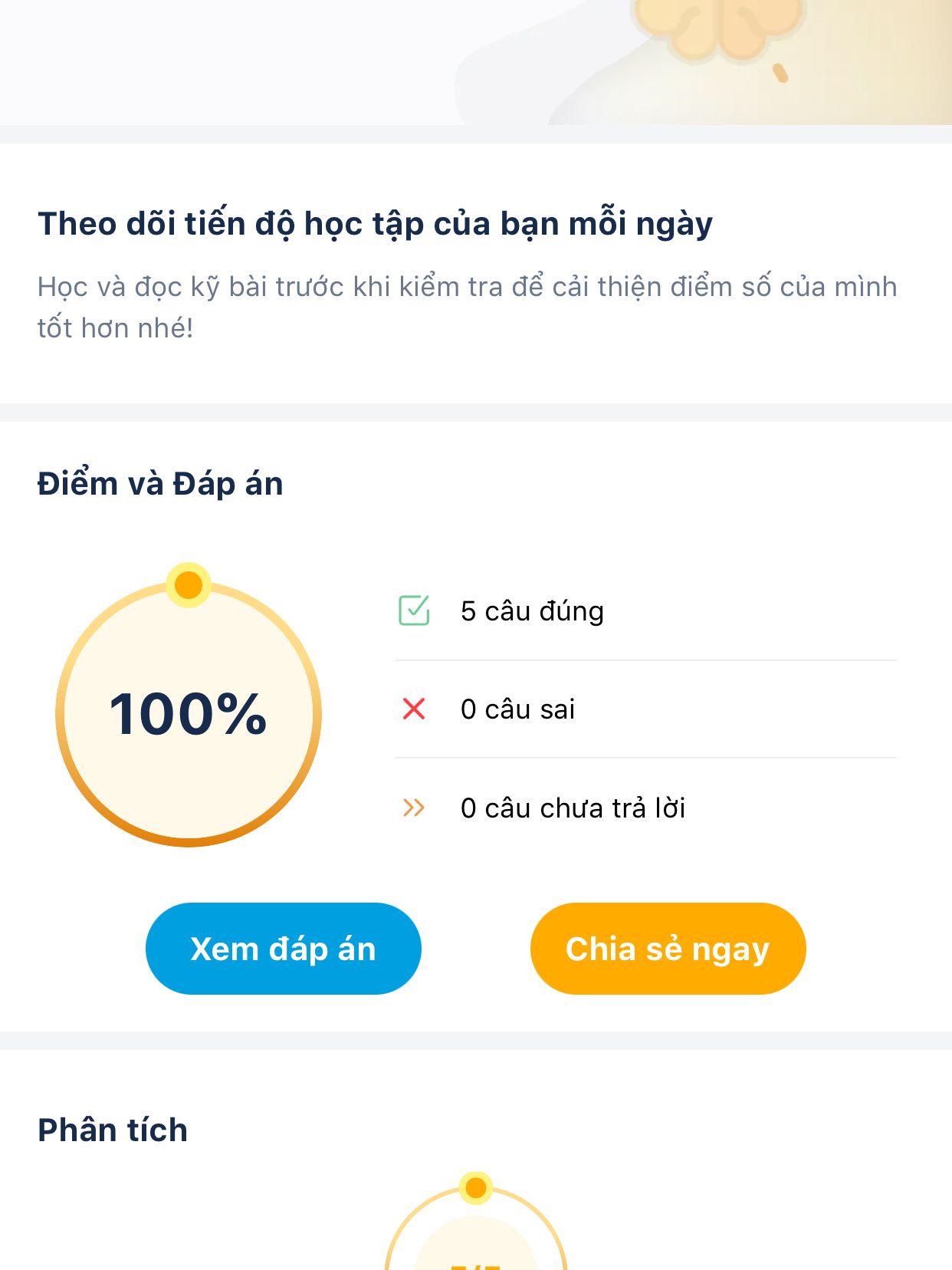Tap the 'Chia sẻ ngay' button
The image size is (952, 1270).
click(668, 949)
